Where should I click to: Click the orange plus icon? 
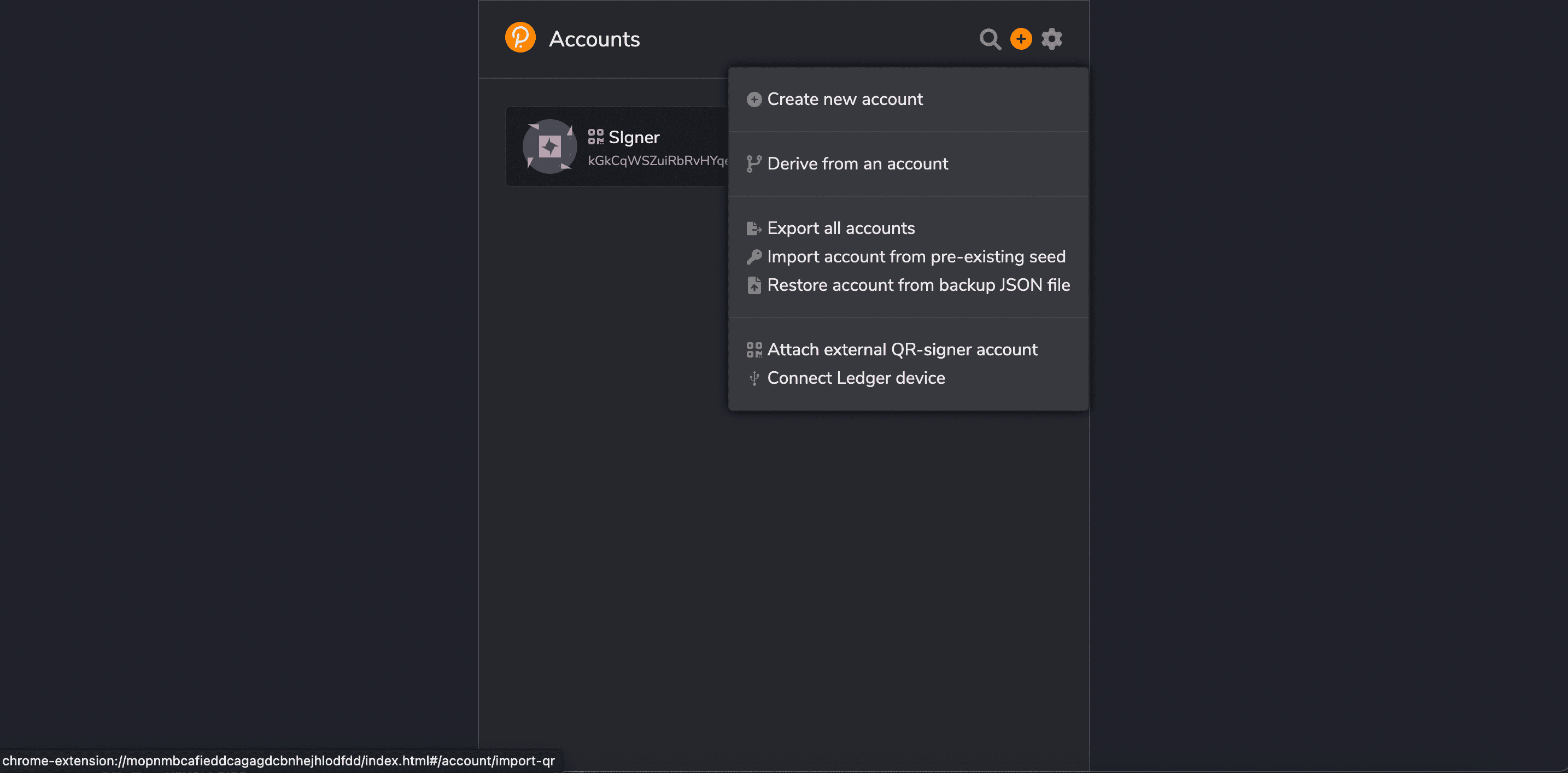1021,38
